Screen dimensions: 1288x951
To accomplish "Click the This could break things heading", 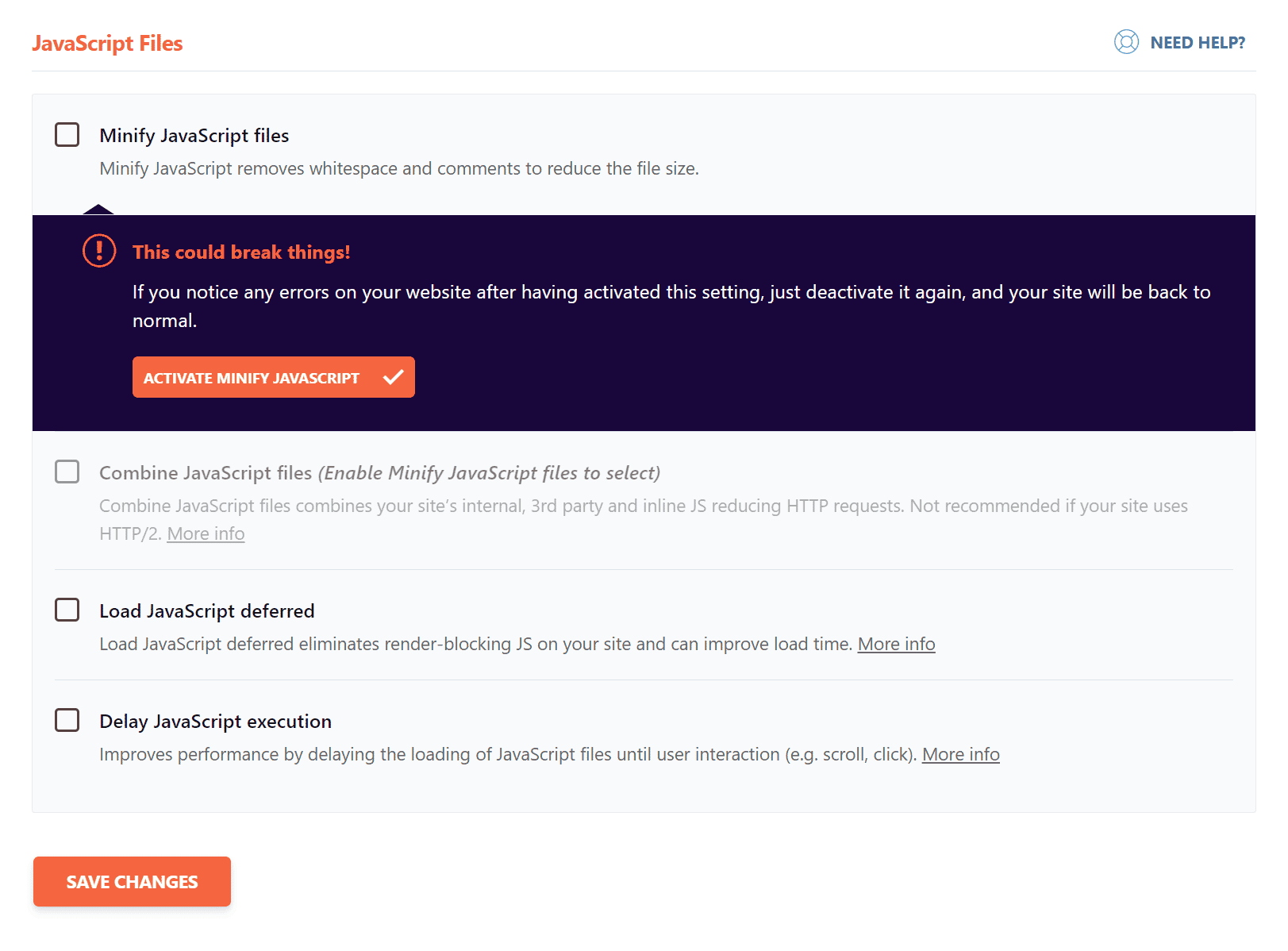I will point(241,252).
